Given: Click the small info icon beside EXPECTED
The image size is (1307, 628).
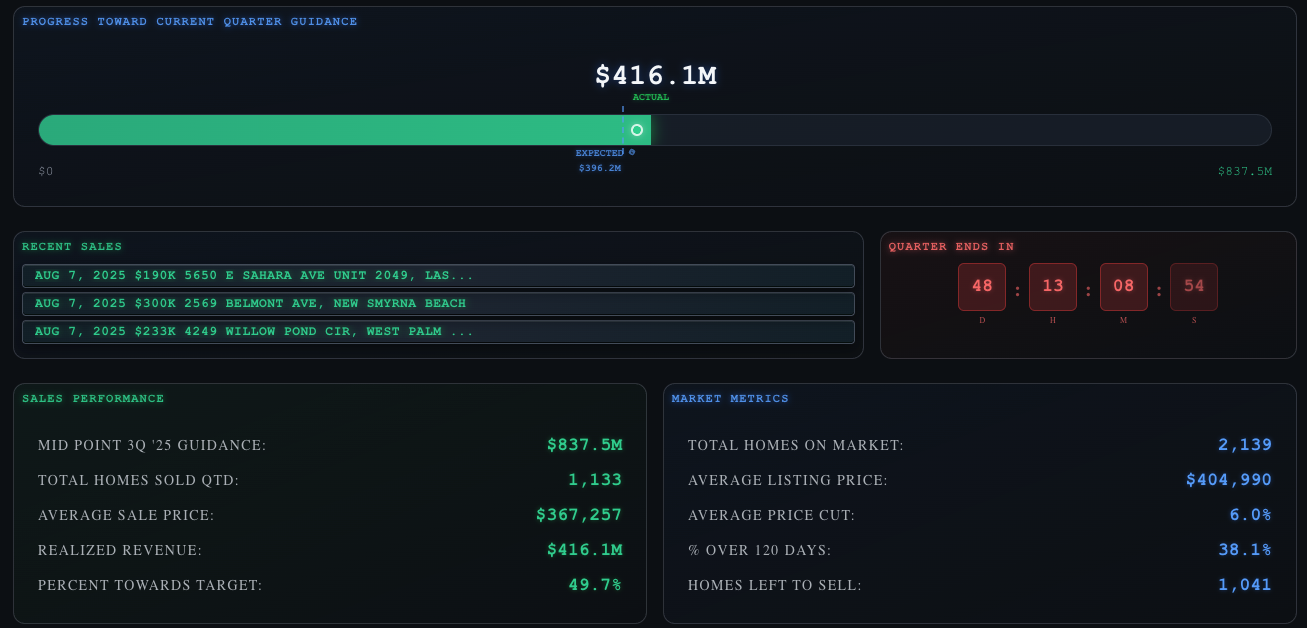Looking at the screenshot, I should (632, 153).
